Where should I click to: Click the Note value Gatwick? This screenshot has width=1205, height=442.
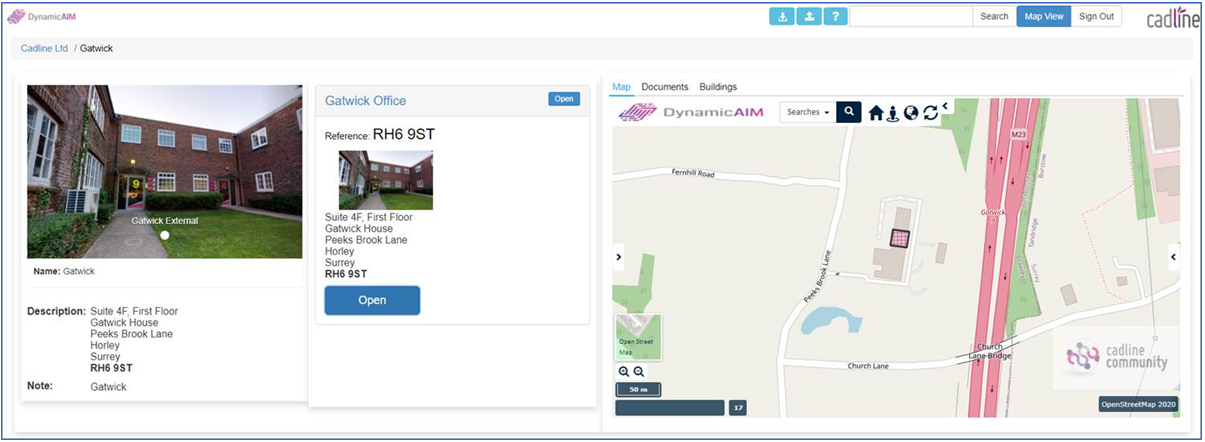pyautogui.click(x=108, y=387)
